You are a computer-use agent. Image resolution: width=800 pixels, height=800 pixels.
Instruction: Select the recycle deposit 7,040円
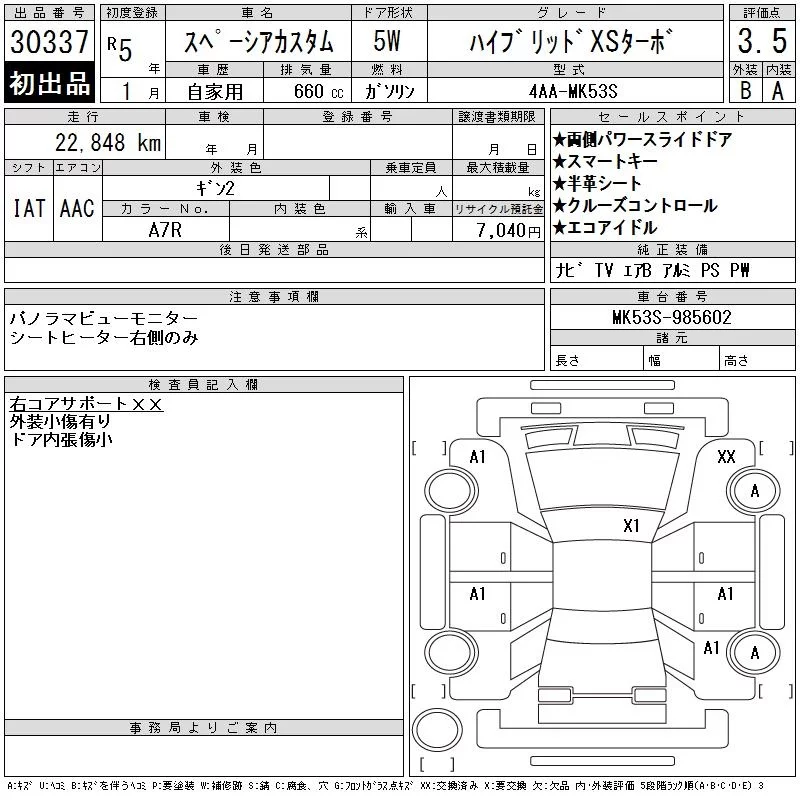508,231
